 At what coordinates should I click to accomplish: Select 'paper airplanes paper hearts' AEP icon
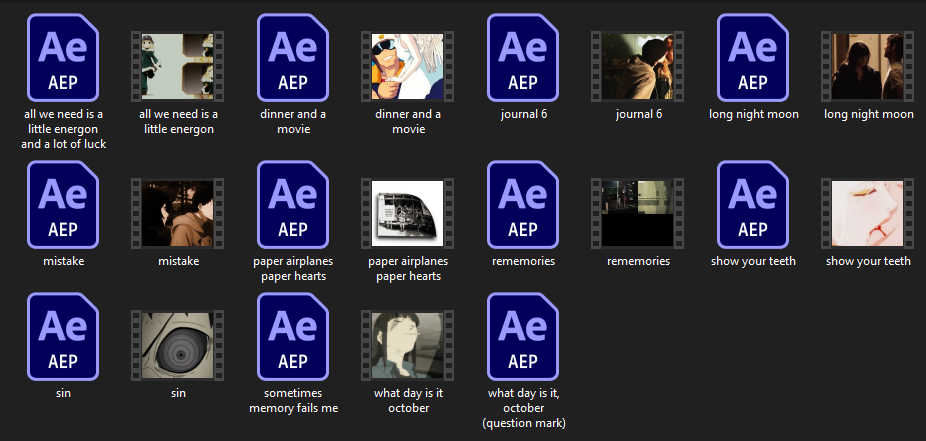(x=293, y=204)
